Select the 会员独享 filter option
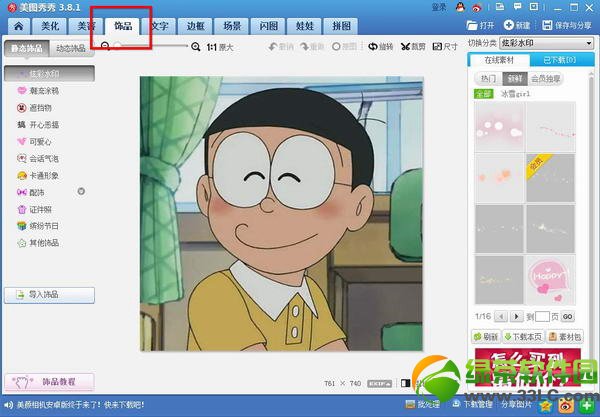600x417 pixels. [546, 78]
